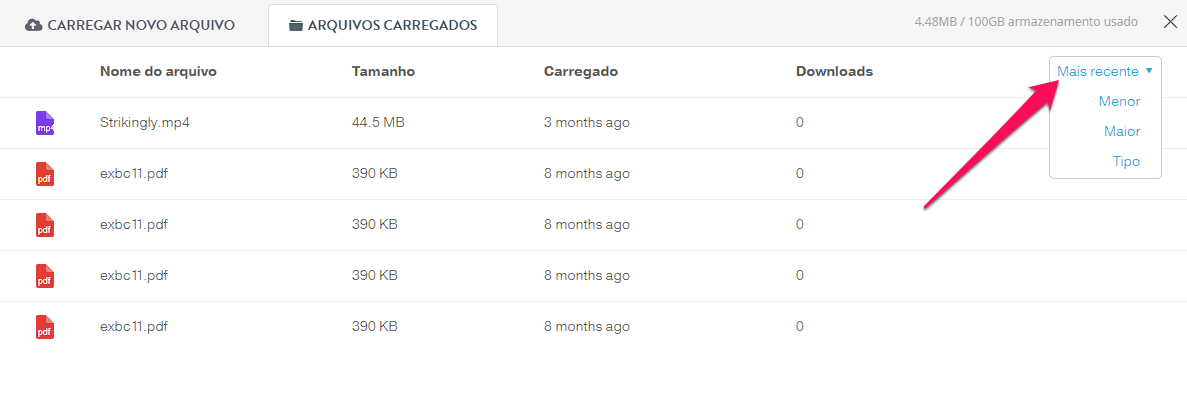
Task: Sort files by Maior
Action: pyautogui.click(x=1122, y=132)
